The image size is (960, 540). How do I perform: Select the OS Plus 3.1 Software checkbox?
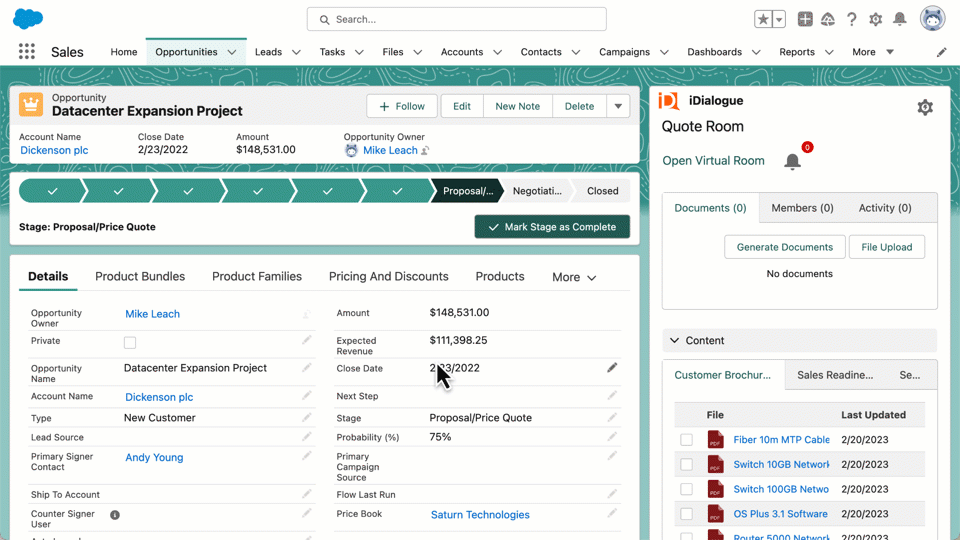click(686, 514)
